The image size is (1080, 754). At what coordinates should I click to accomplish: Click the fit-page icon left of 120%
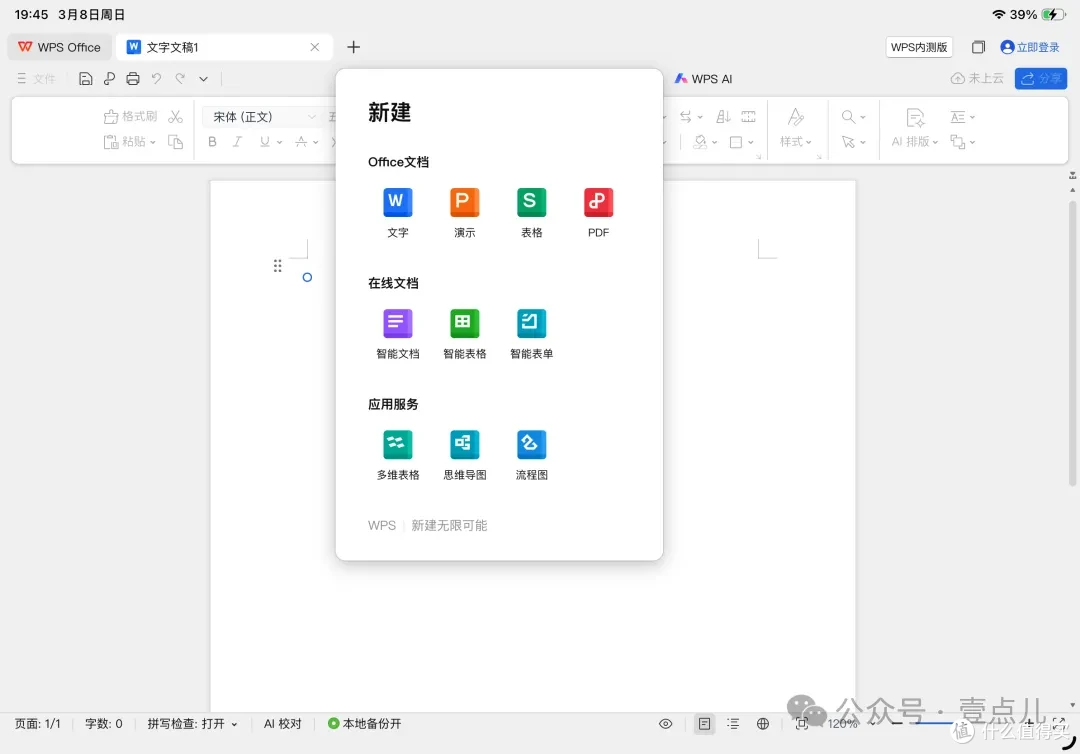802,724
